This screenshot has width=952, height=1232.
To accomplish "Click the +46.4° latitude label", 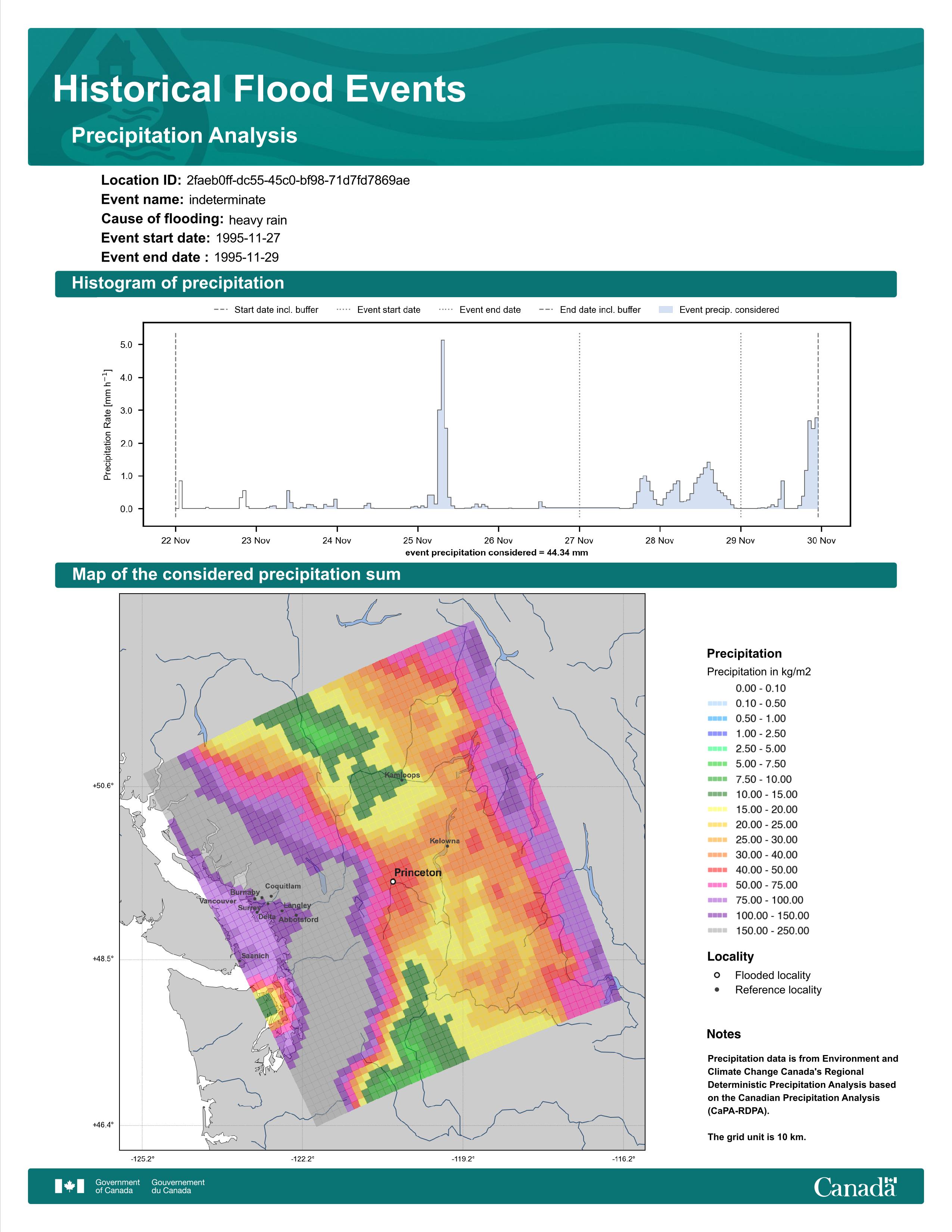I will point(103,1125).
